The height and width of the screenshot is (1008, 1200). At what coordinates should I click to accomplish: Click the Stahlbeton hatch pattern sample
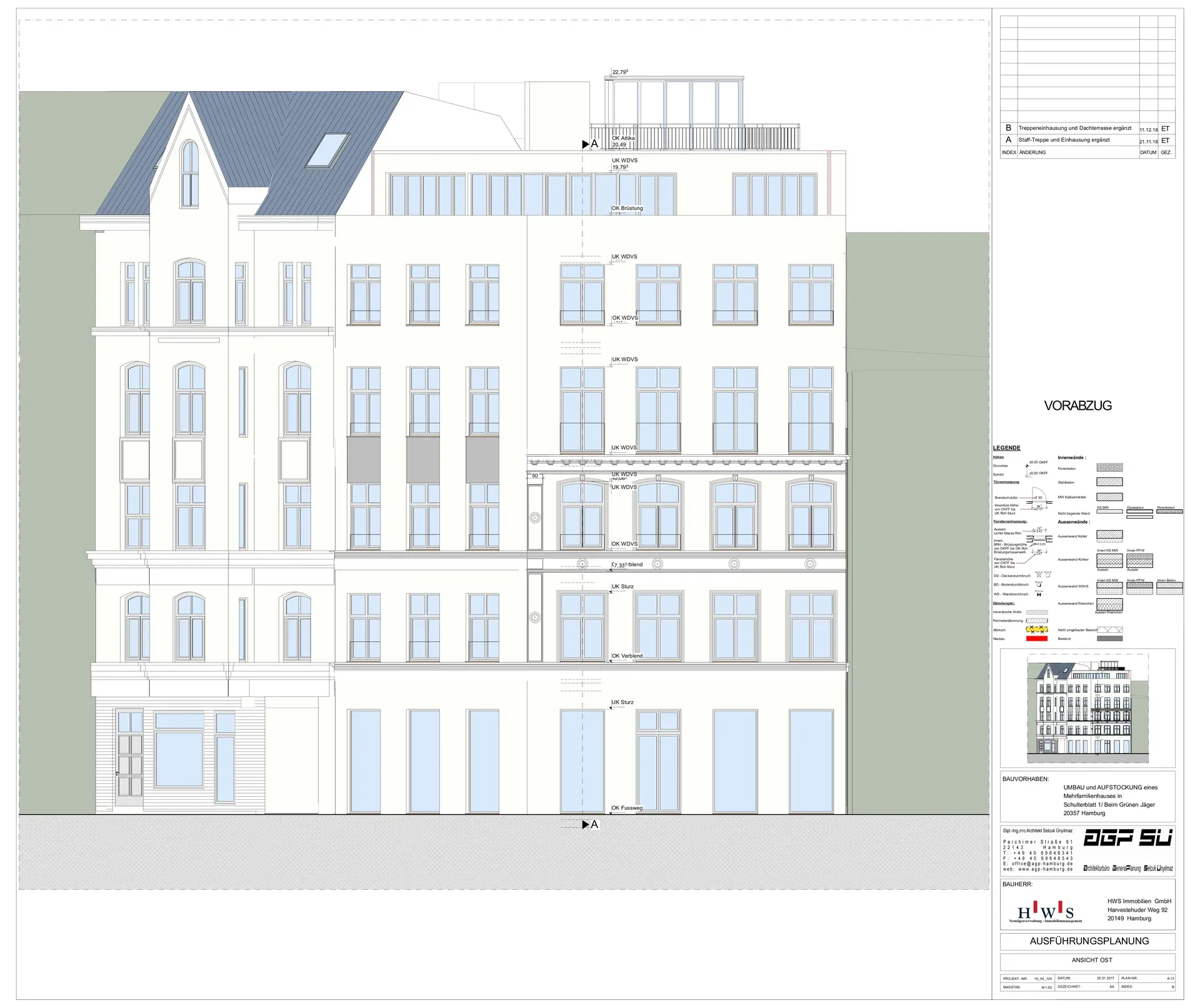1109,482
